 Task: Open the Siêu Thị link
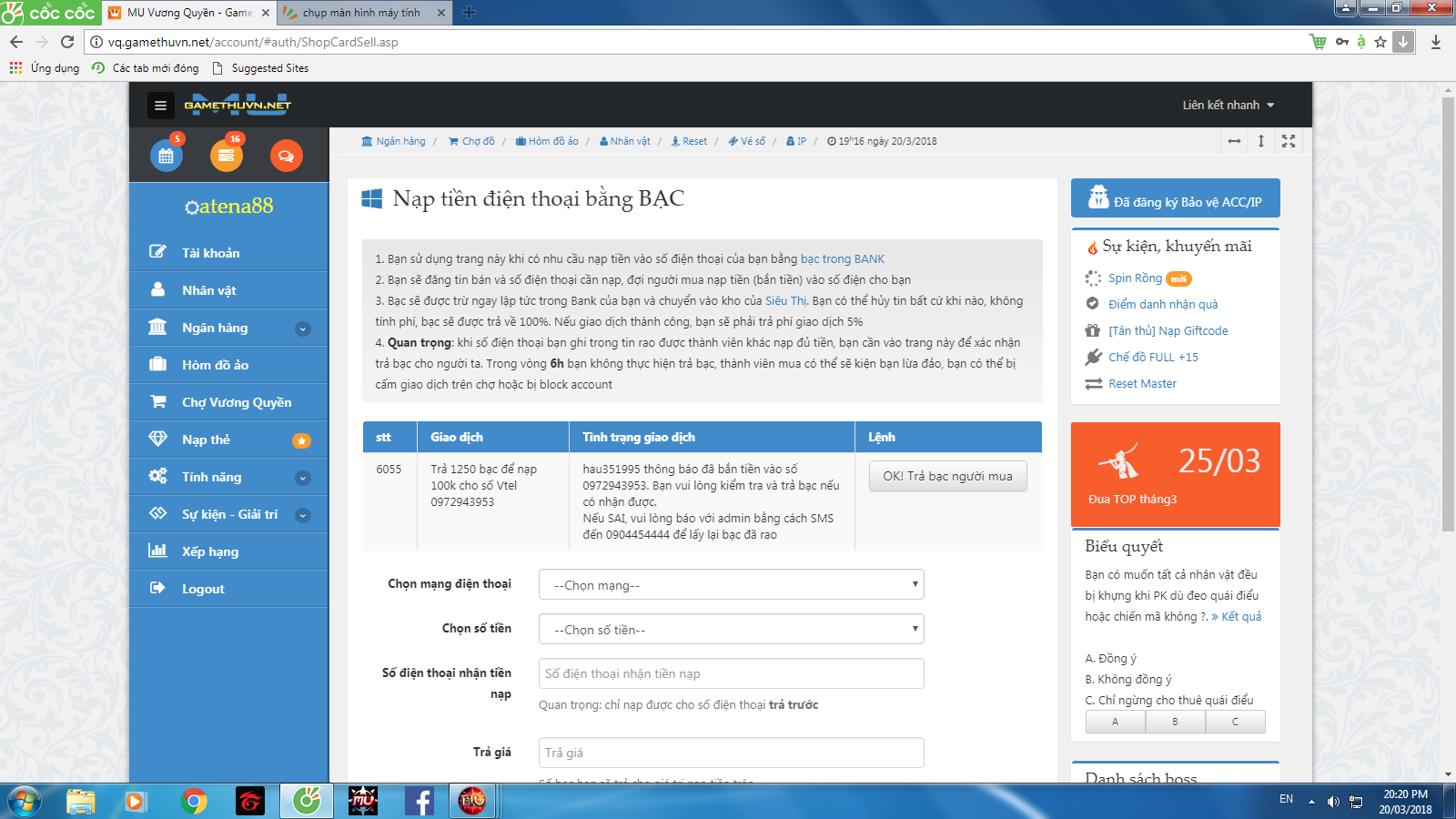click(x=785, y=301)
